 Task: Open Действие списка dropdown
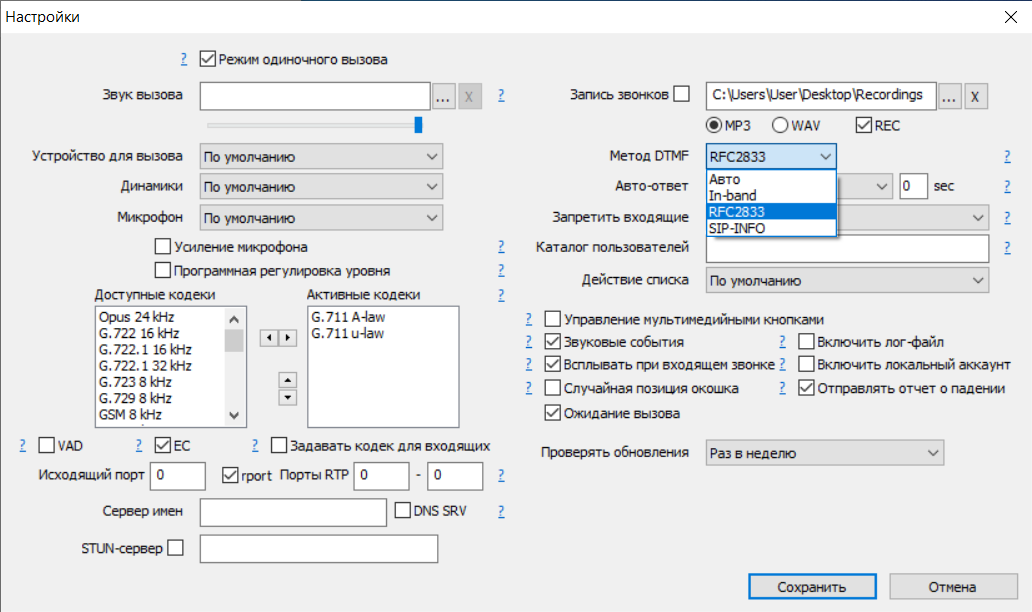click(847, 281)
